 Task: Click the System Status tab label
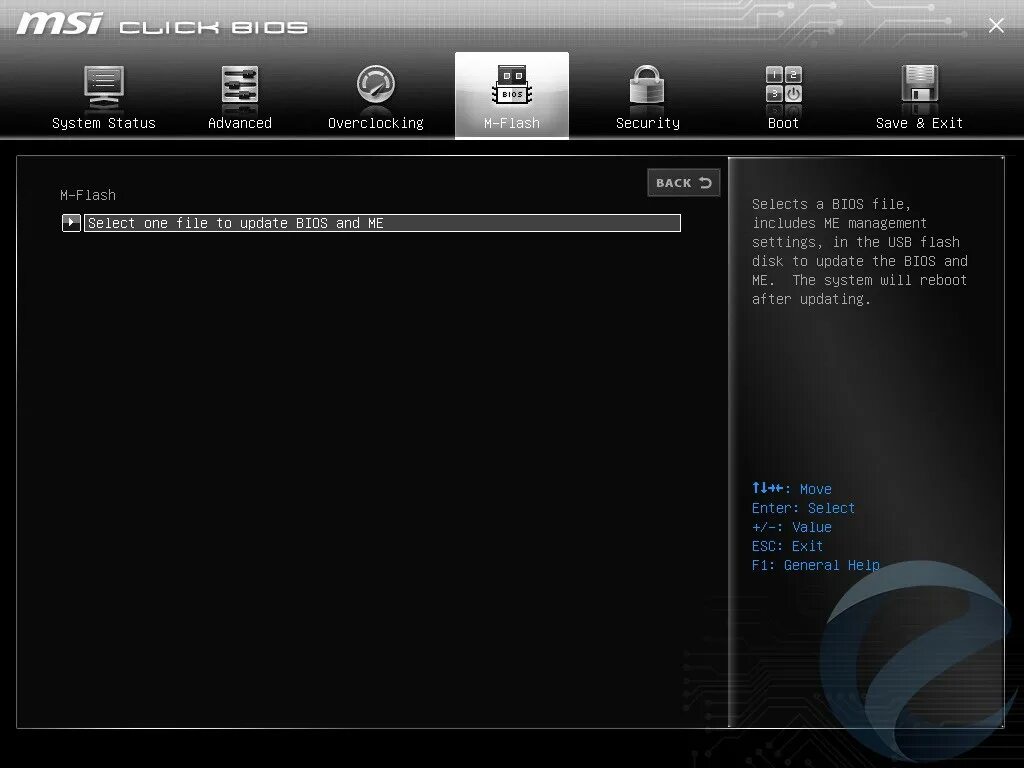coord(104,123)
